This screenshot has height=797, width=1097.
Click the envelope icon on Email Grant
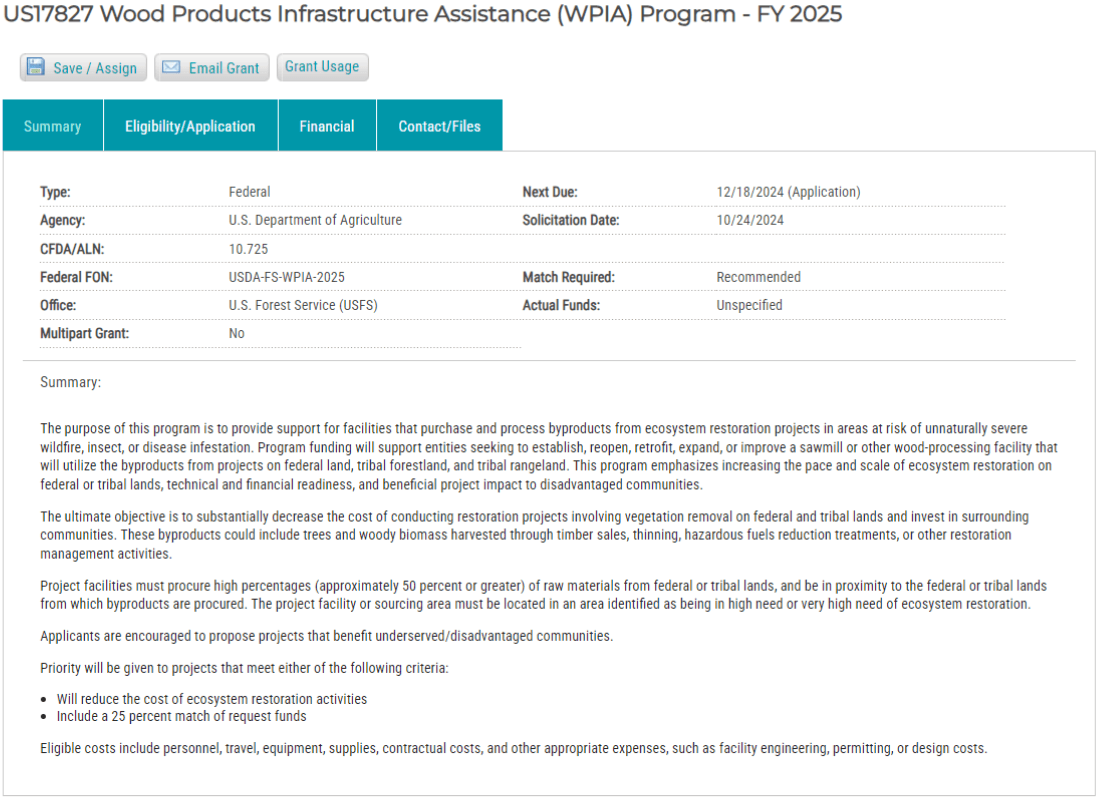(171, 67)
